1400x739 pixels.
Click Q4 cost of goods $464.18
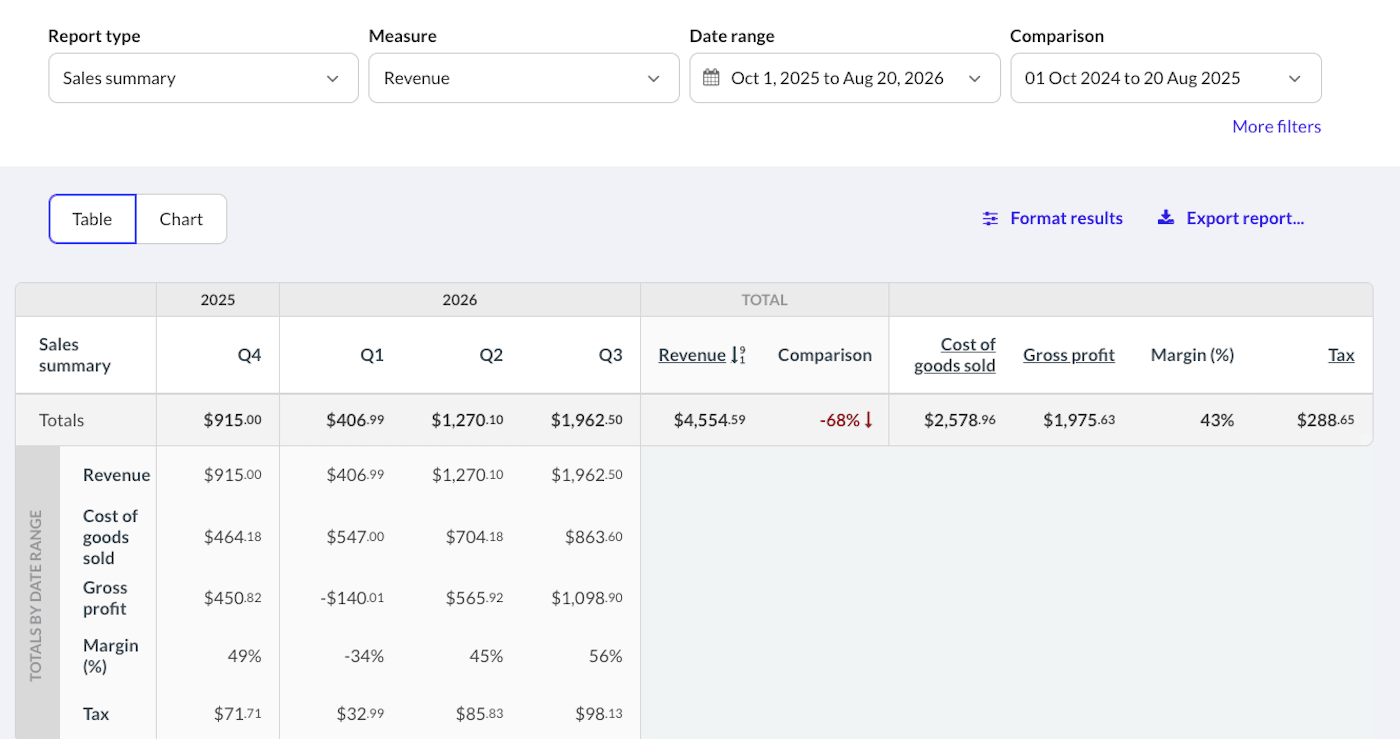(x=233, y=537)
